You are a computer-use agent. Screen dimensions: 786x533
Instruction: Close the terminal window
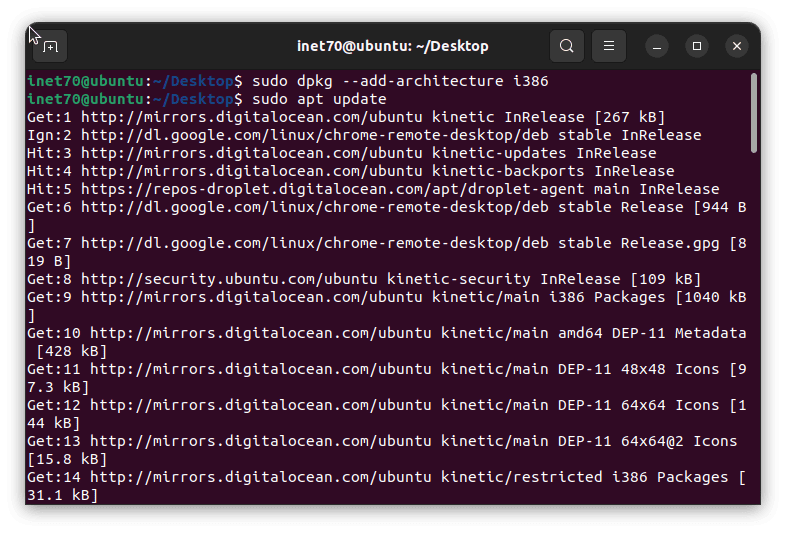click(x=737, y=47)
